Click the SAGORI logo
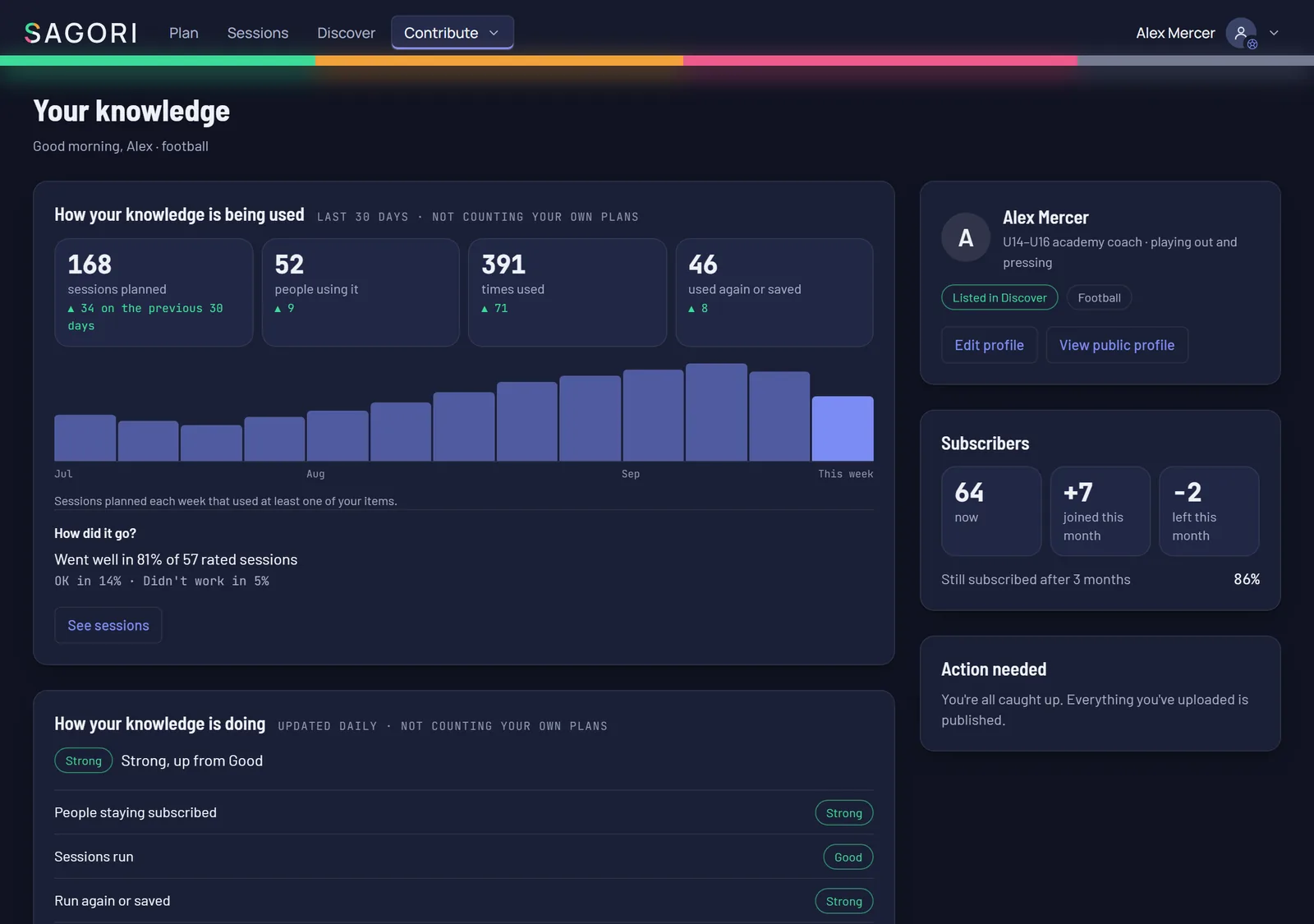 pos(80,33)
